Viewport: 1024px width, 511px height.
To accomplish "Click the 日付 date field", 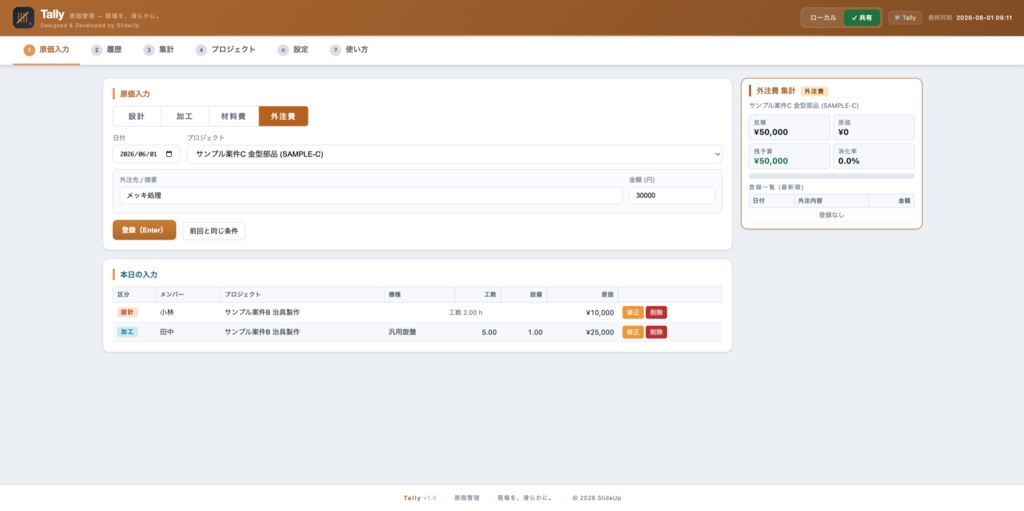I will point(146,154).
